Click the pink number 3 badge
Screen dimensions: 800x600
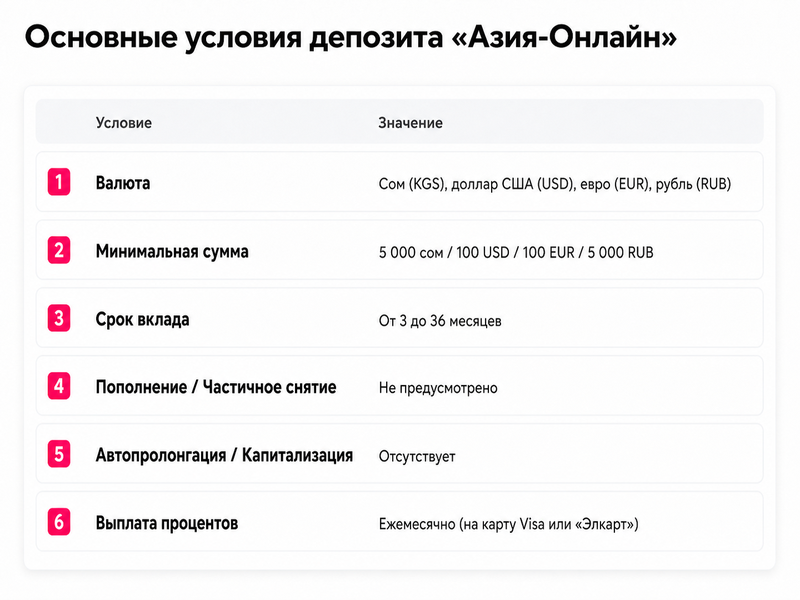(x=59, y=318)
